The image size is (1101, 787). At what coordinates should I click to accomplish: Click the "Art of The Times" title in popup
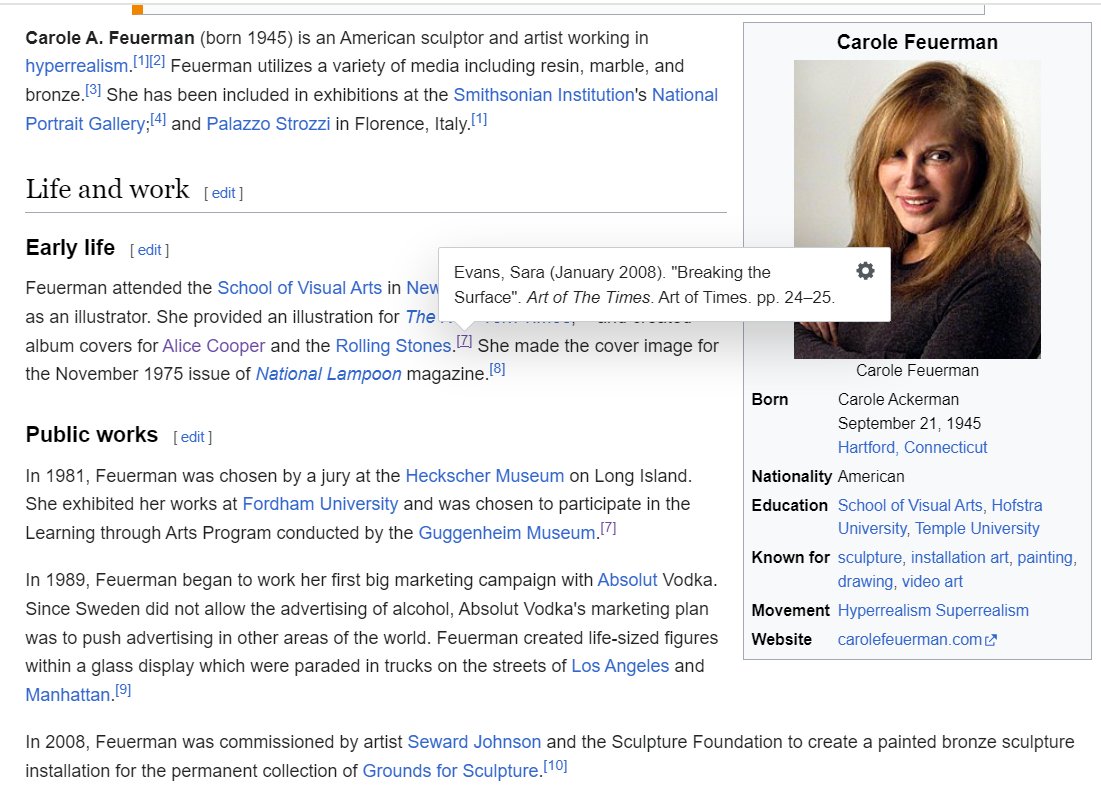(x=588, y=298)
